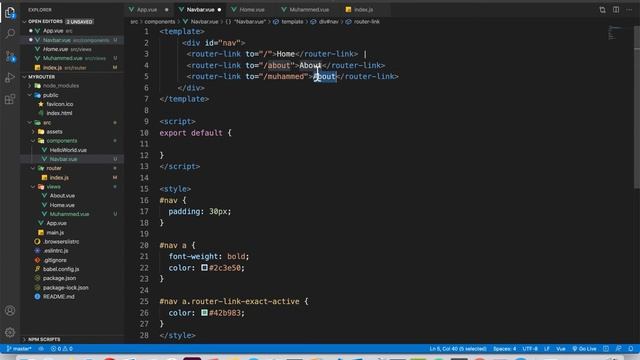
Task: Open .browserslistrc file
Action: [x=61, y=242]
